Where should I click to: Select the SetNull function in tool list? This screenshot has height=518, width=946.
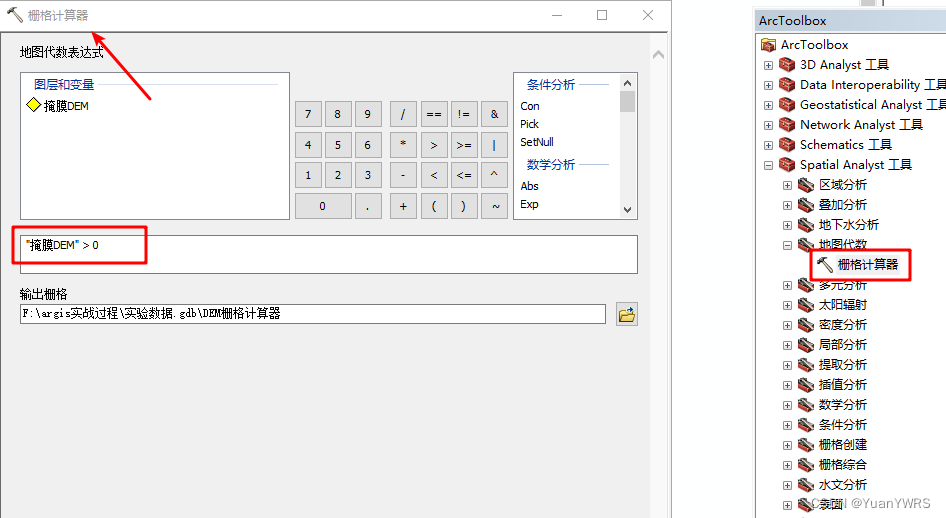(x=537, y=142)
